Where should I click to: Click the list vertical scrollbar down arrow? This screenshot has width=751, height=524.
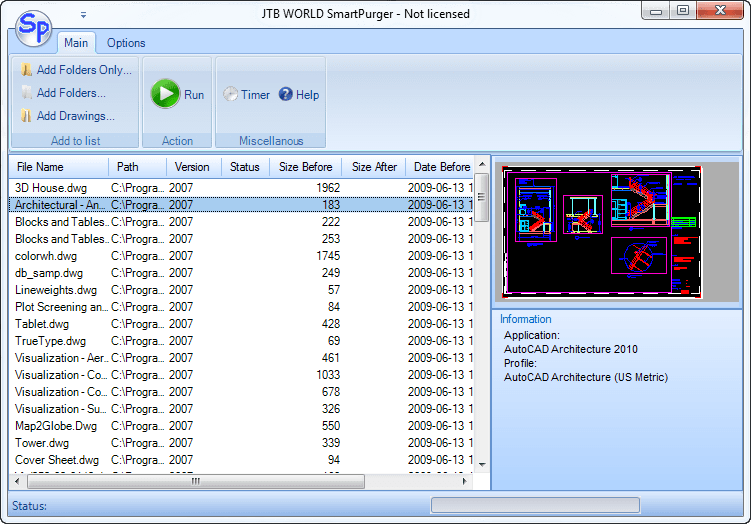coord(482,465)
